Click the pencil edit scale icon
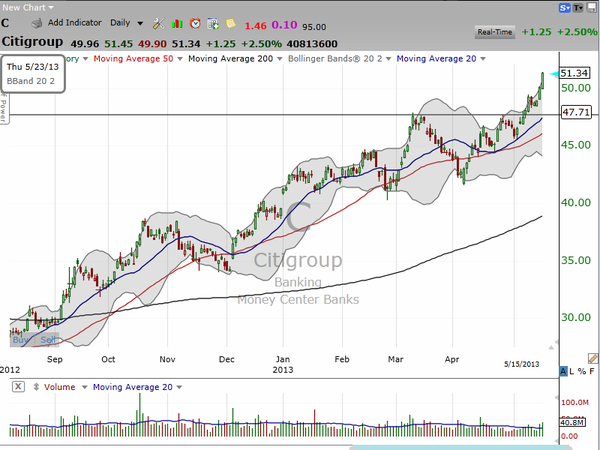600x450 pixels. [x=593, y=358]
